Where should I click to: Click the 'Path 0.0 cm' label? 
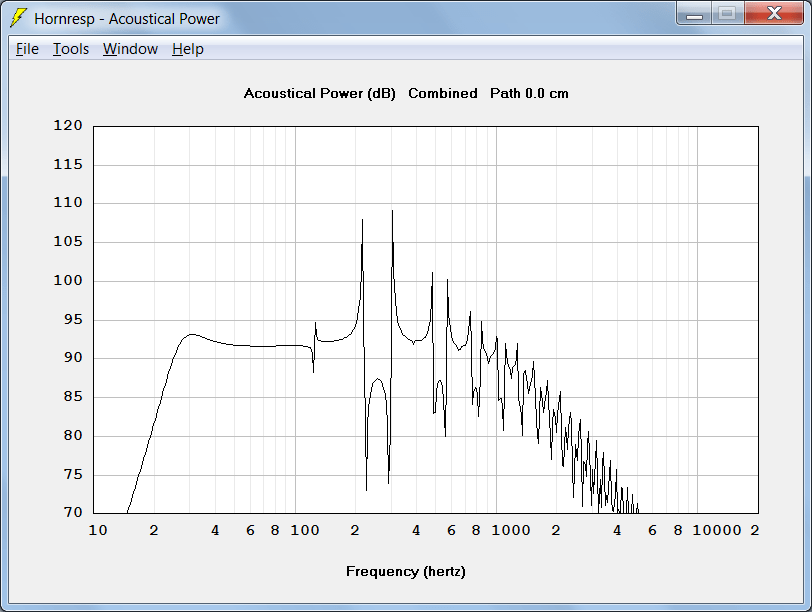click(x=529, y=93)
